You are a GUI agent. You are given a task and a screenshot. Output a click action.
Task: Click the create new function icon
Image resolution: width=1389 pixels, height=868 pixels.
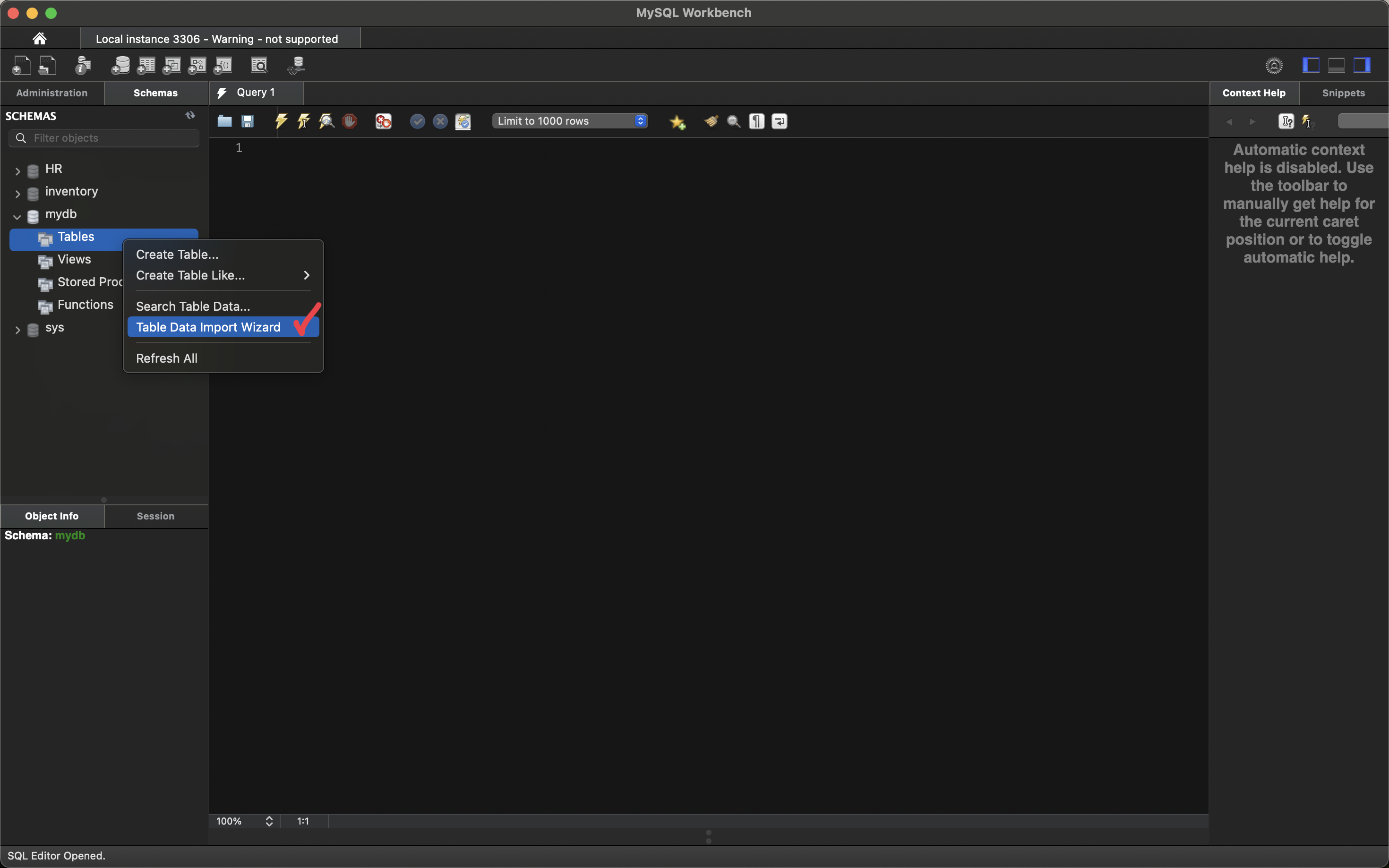point(223,66)
